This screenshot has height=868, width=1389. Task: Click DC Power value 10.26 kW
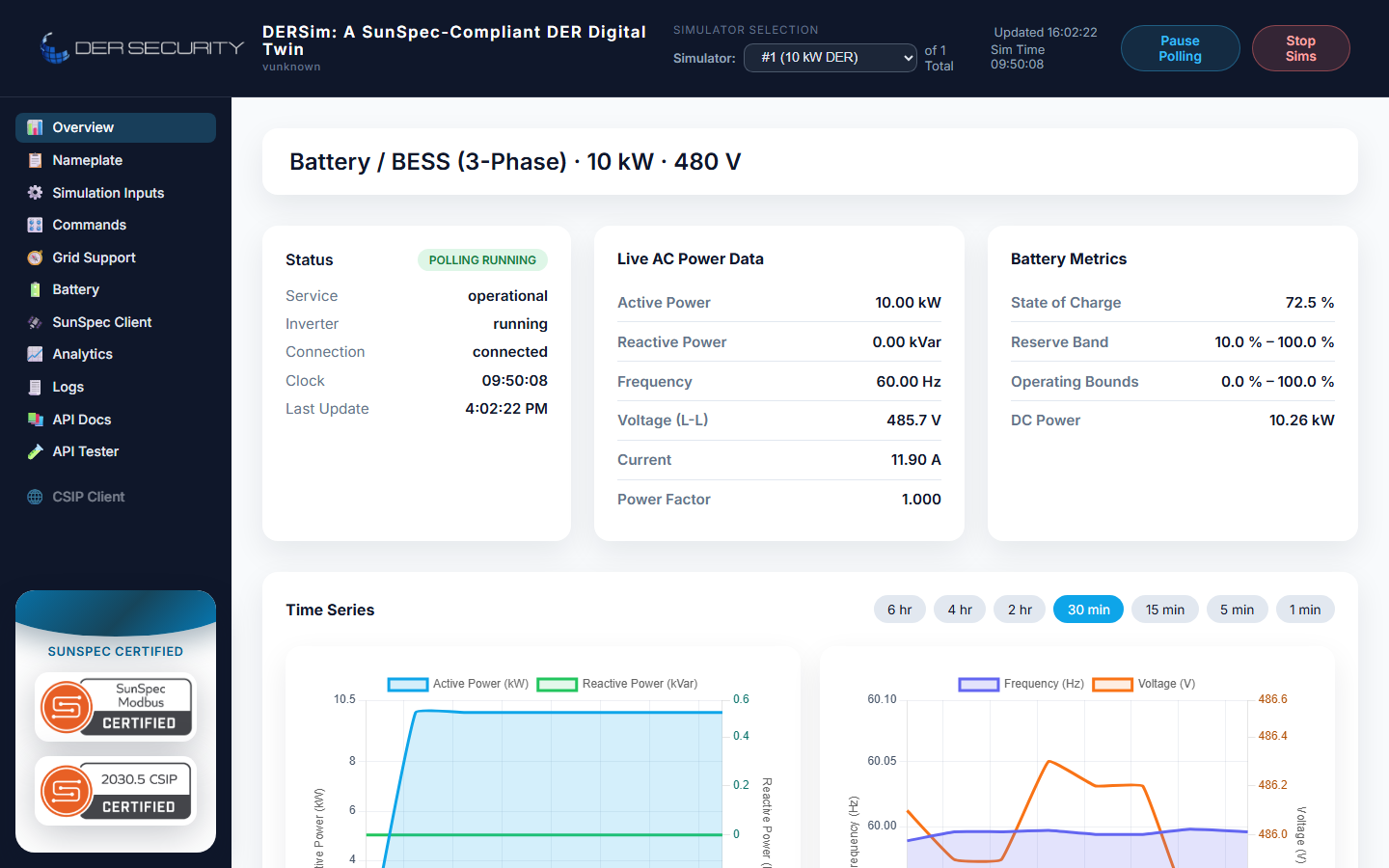[1301, 420]
